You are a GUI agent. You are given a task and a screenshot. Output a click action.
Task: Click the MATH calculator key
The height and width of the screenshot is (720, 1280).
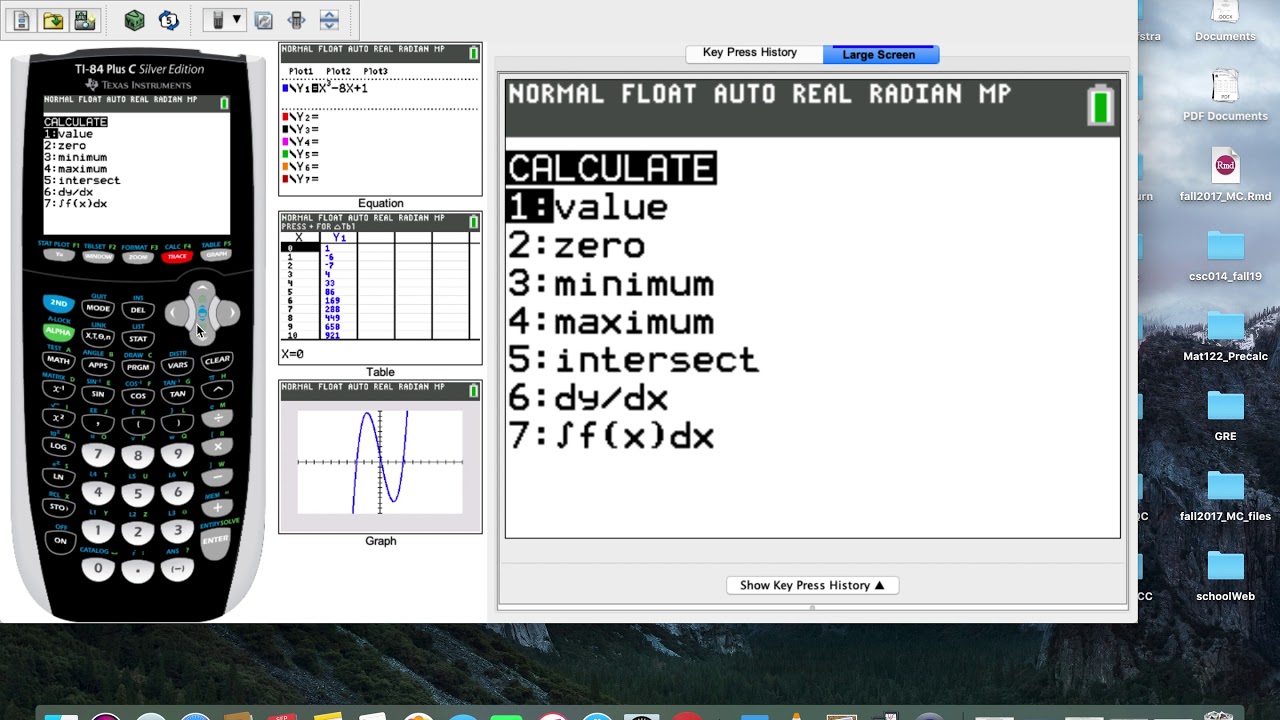coord(58,359)
